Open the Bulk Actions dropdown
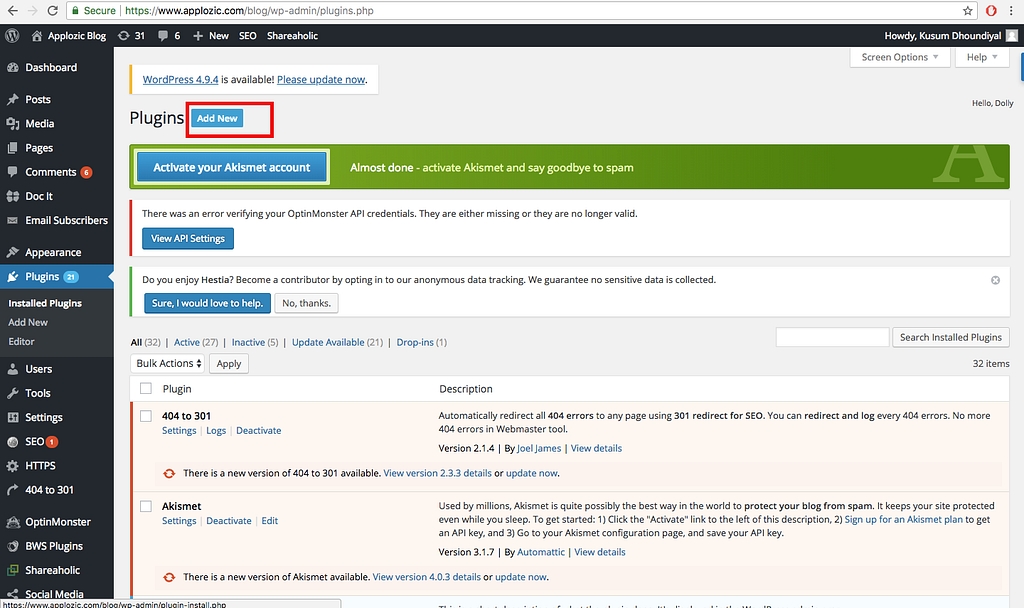The width and height of the screenshot is (1024, 608). (x=168, y=364)
